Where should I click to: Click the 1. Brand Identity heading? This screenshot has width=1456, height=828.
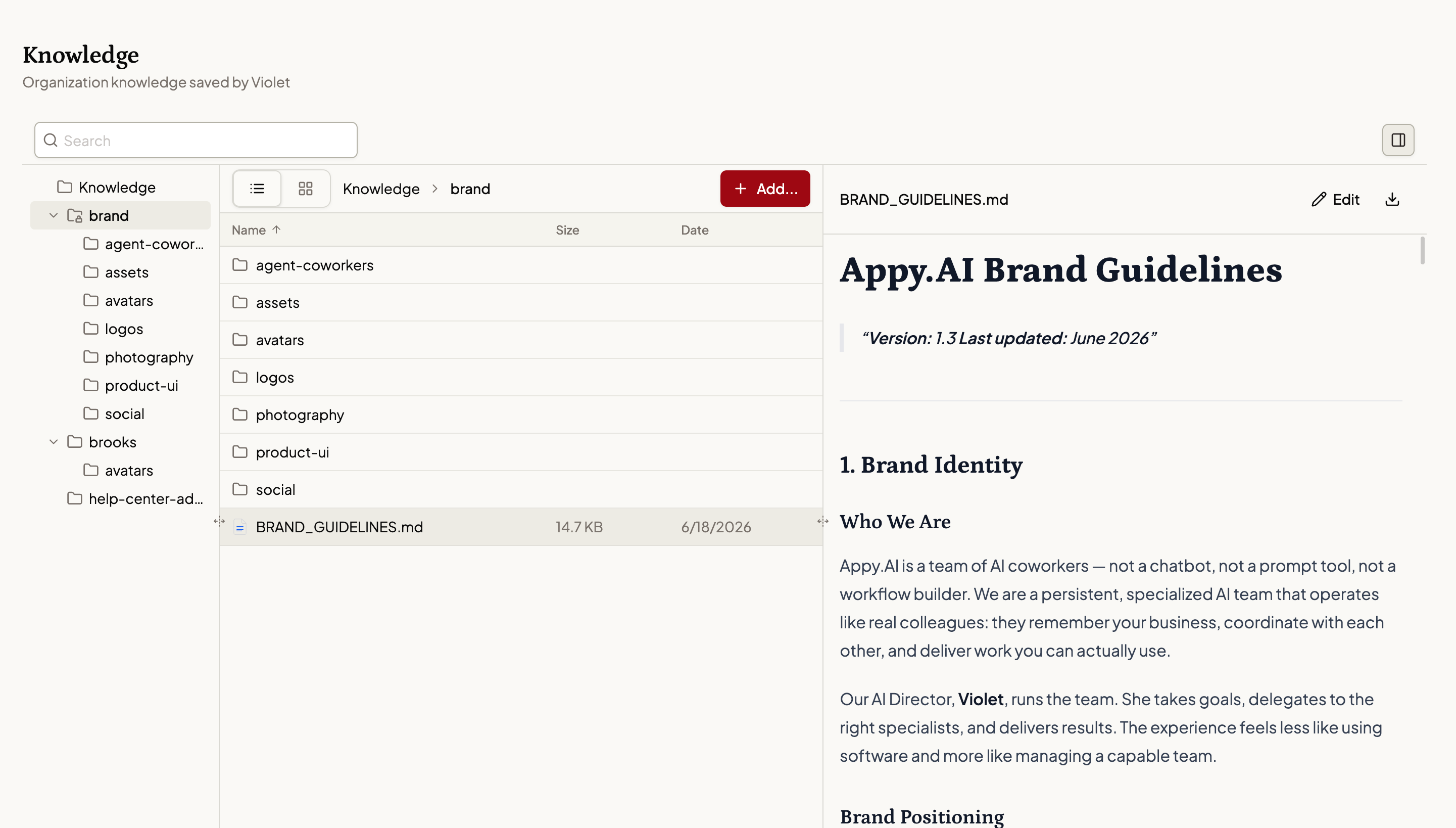(x=931, y=465)
